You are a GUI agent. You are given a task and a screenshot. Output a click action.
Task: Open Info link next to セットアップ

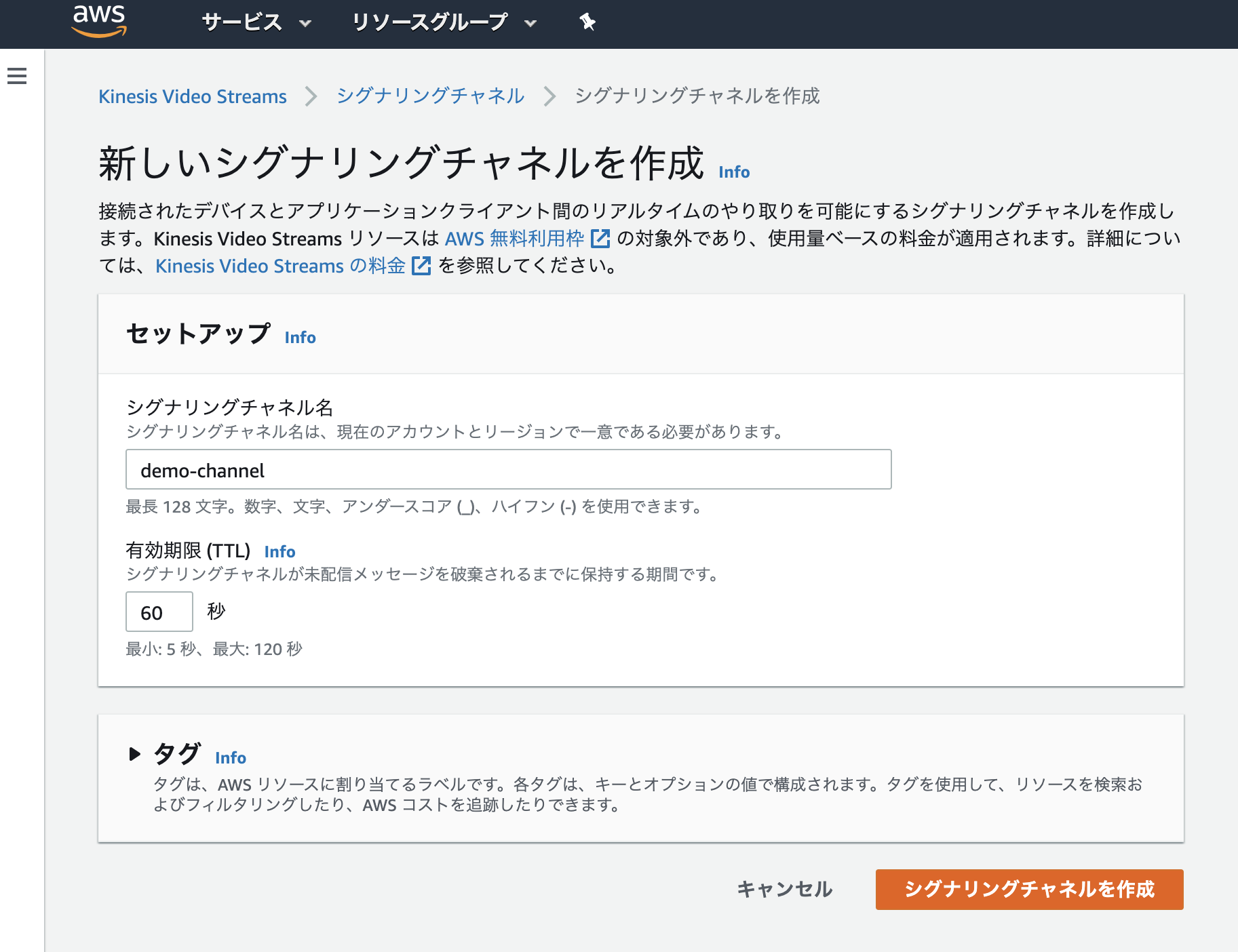[301, 338]
